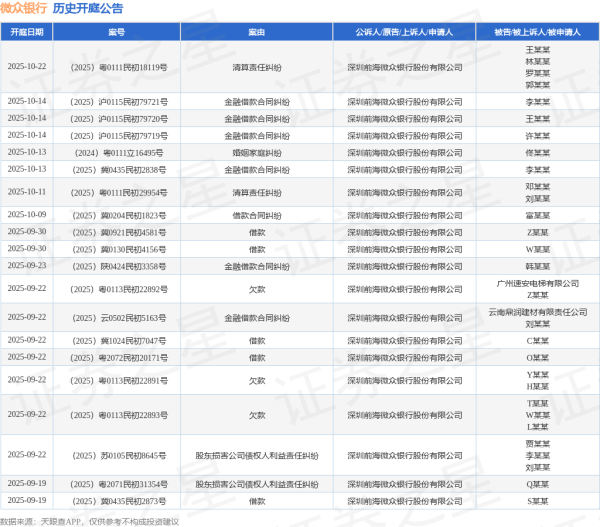Click the 借款合同纠纷 case cause cell
This screenshot has width=600, height=527.
point(257,215)
